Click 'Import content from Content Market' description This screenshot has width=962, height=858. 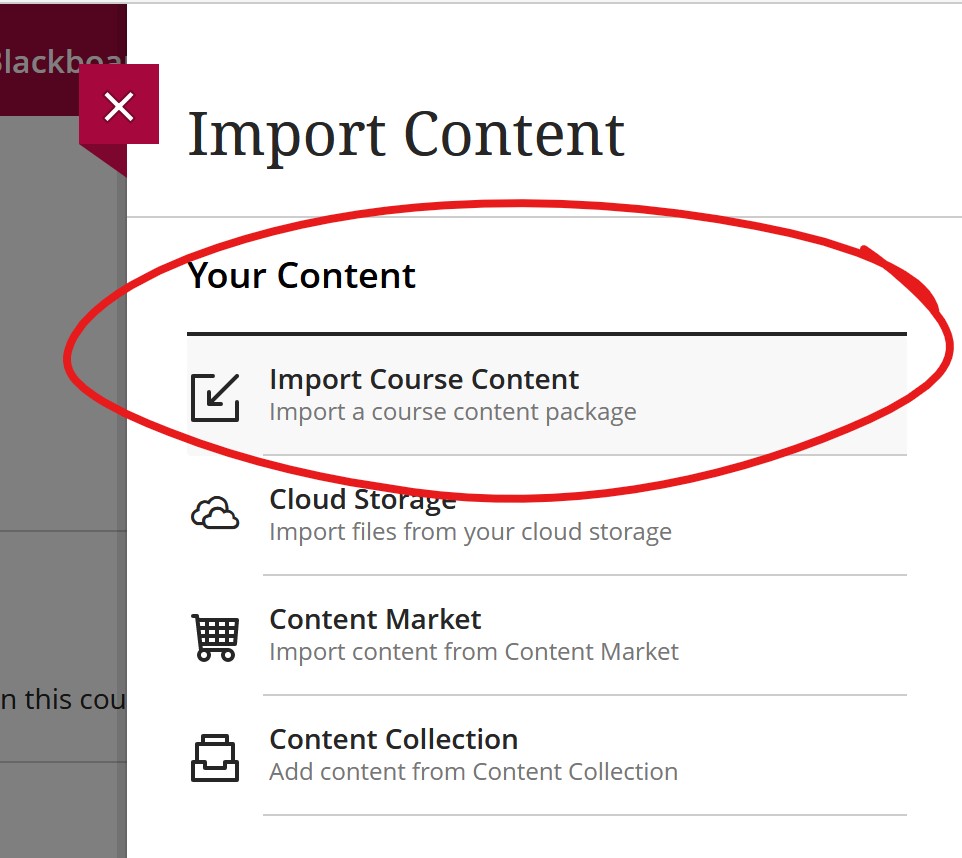tap(474, 651)
